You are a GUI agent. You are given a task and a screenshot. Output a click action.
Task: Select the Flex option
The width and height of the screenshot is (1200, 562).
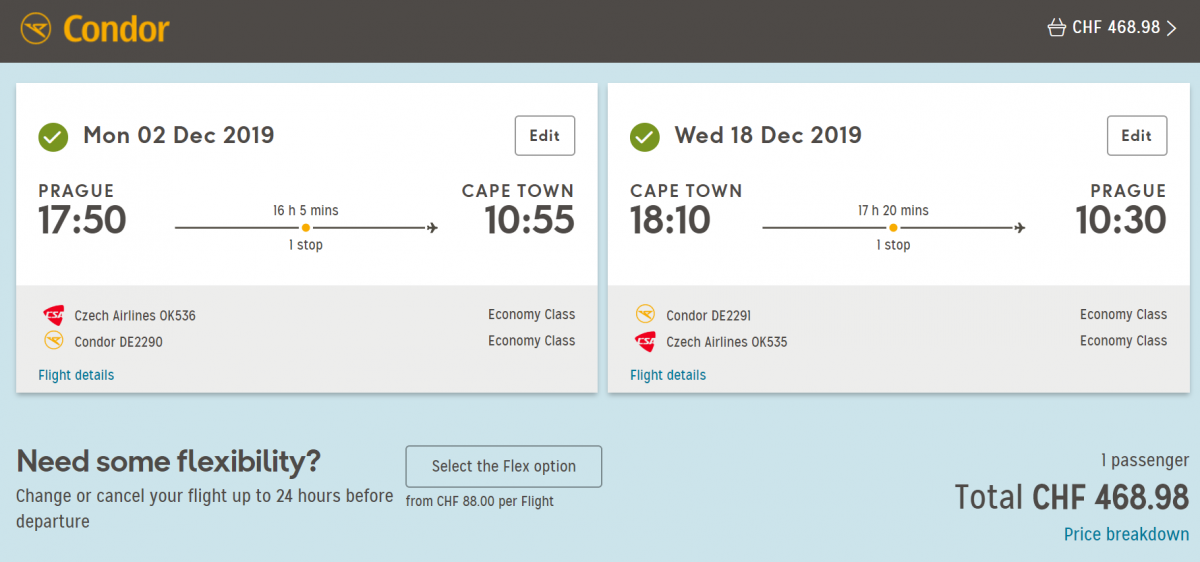click(x=503, y=466)
